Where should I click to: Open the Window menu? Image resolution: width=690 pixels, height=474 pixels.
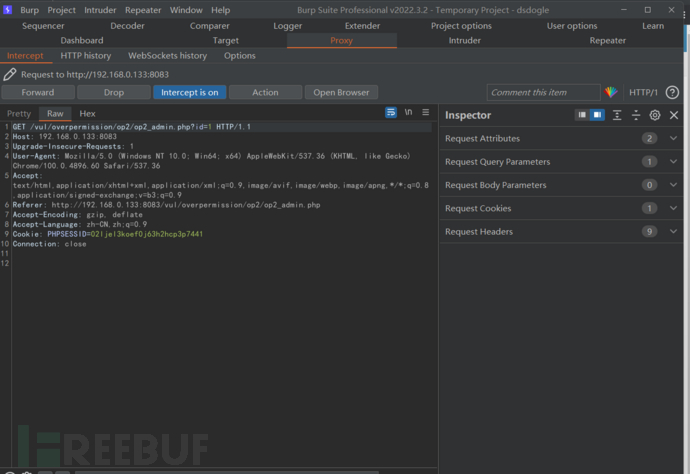[x=186, y=10]
